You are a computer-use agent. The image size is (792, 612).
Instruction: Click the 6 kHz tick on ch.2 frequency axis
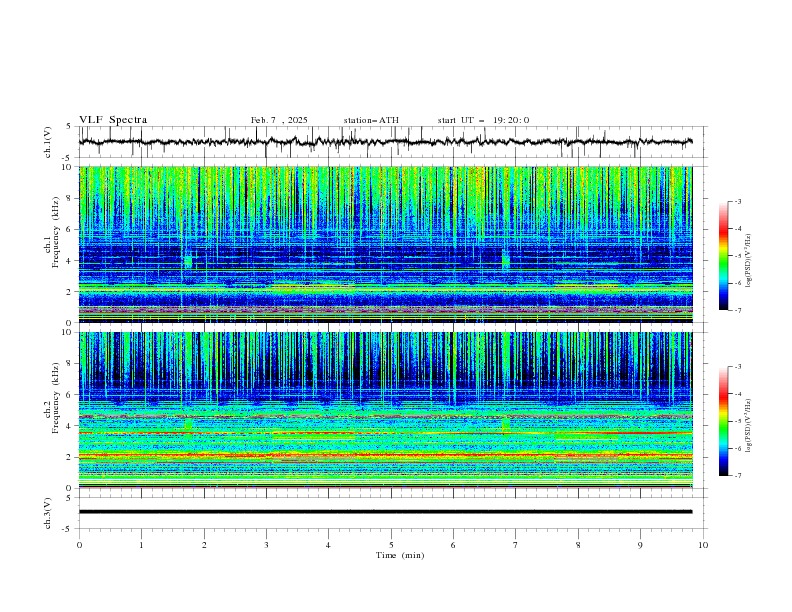click(71, 395)
